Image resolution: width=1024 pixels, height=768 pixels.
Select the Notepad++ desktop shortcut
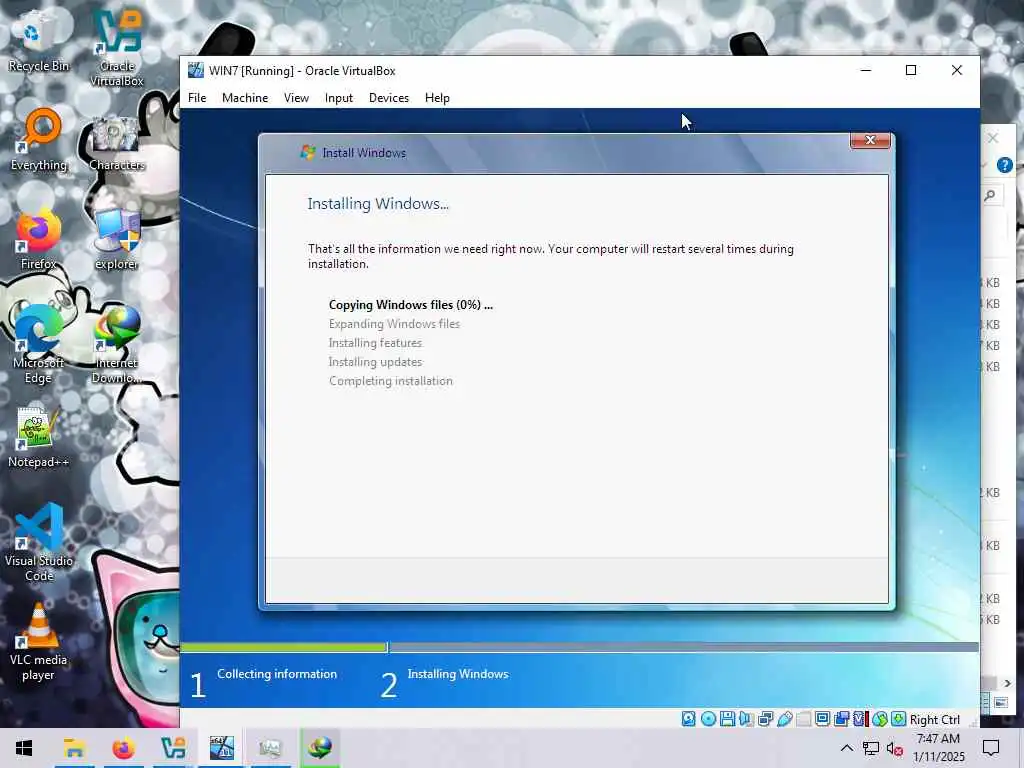coord(38,438)
